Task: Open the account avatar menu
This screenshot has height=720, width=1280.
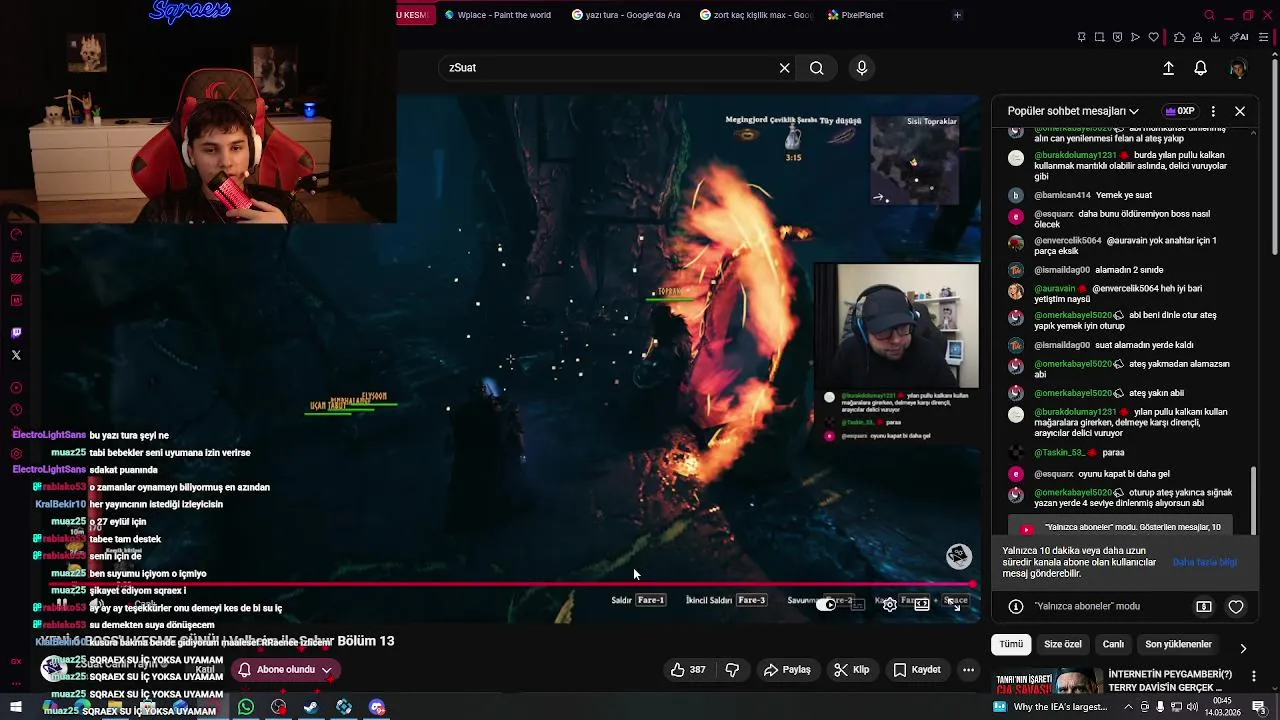Action: click(x=1238, y=68)
